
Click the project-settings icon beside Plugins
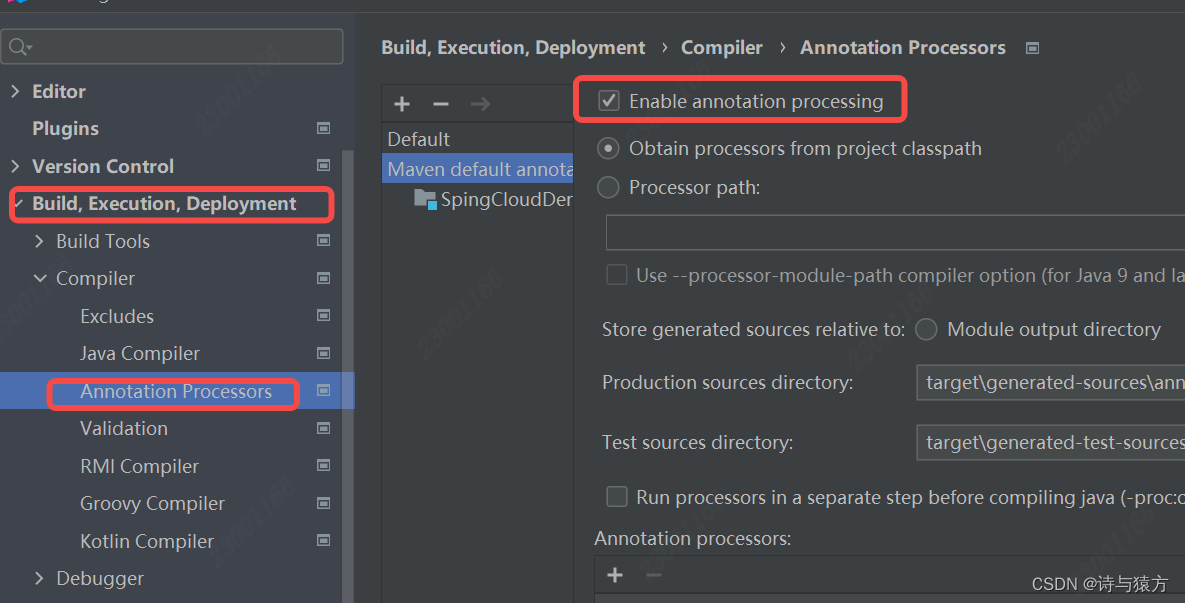click(323, 128)
